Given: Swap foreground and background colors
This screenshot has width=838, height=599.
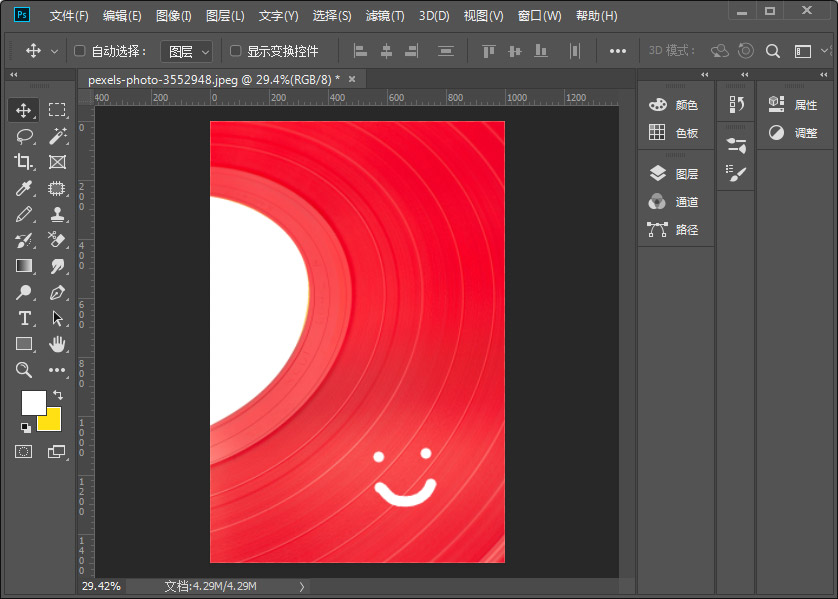Looking at the screenshot, I should (58, 395).
